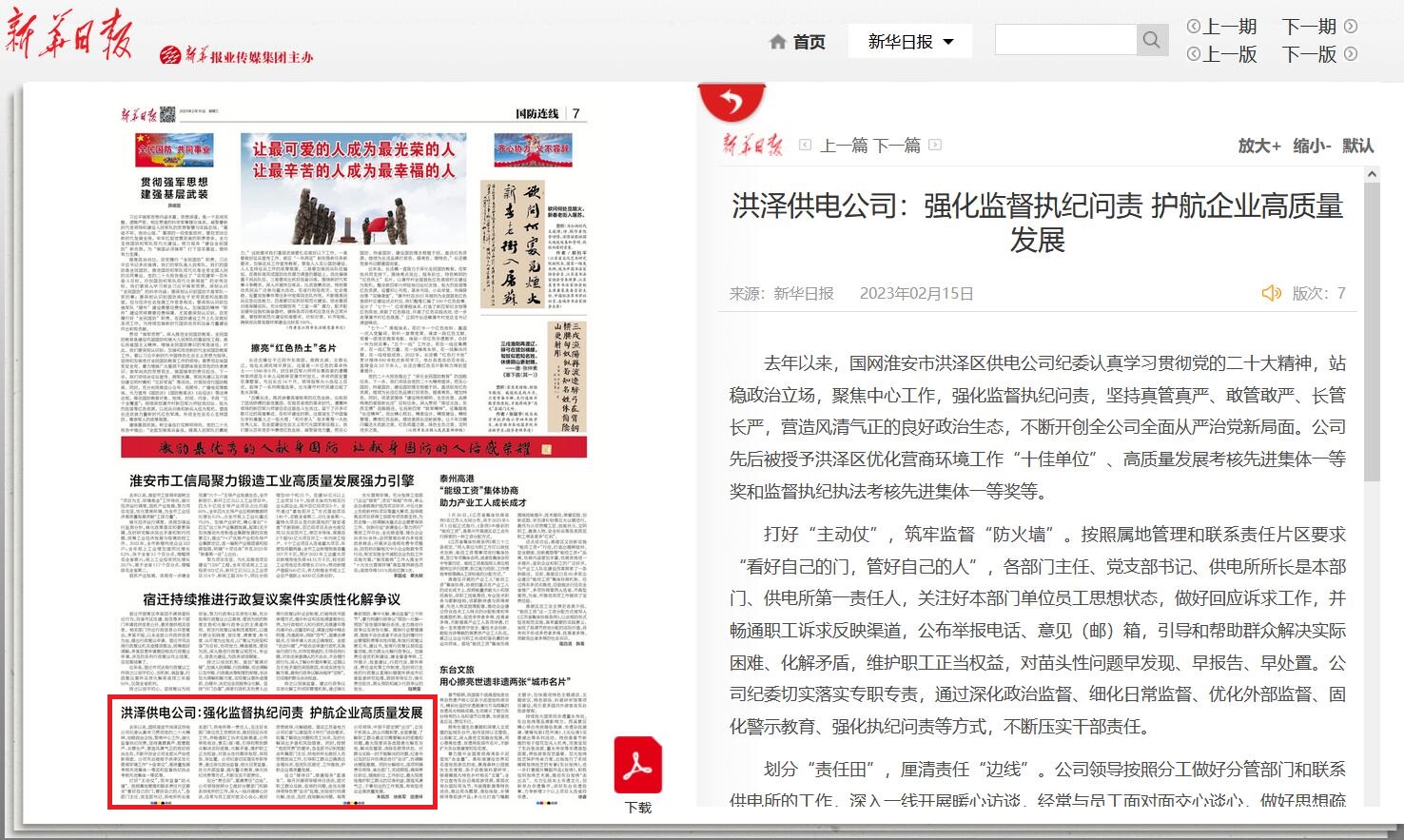Click the 国防连线 page header label
Image resolution: width=1404 pixels, height=840 pixels.
[x=536, y=113]
